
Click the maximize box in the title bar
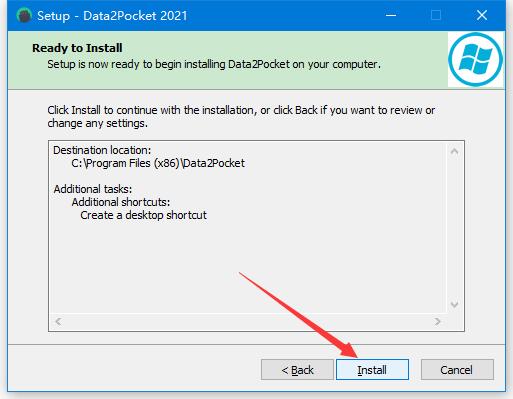[x=436, y=15]
